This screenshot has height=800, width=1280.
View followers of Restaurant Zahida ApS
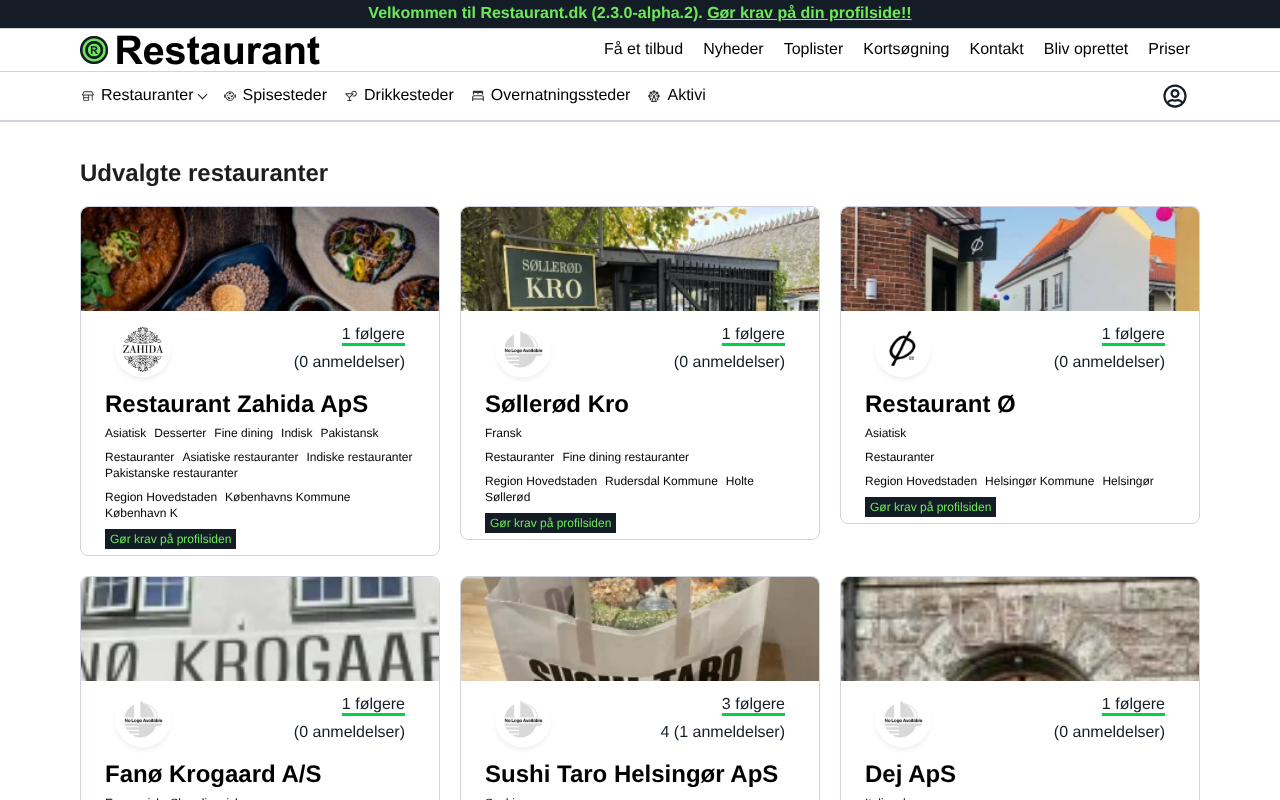[373, 335]
